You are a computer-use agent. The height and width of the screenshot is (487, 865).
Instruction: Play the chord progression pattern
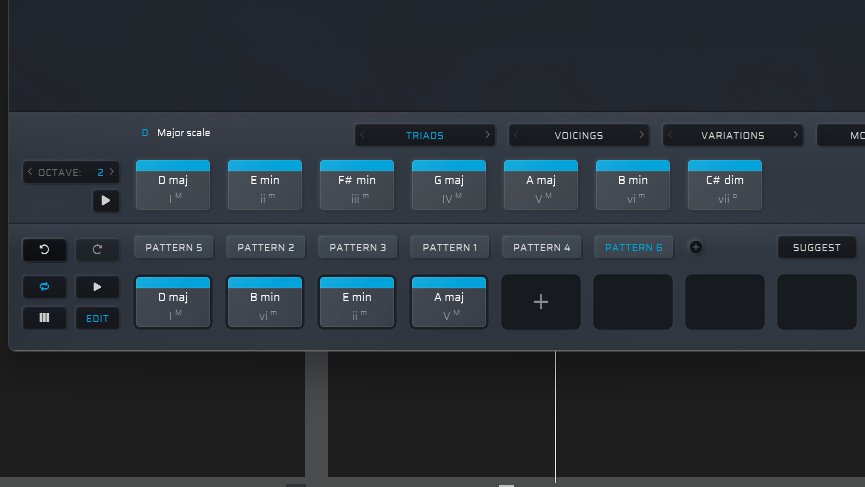[97, 287]
